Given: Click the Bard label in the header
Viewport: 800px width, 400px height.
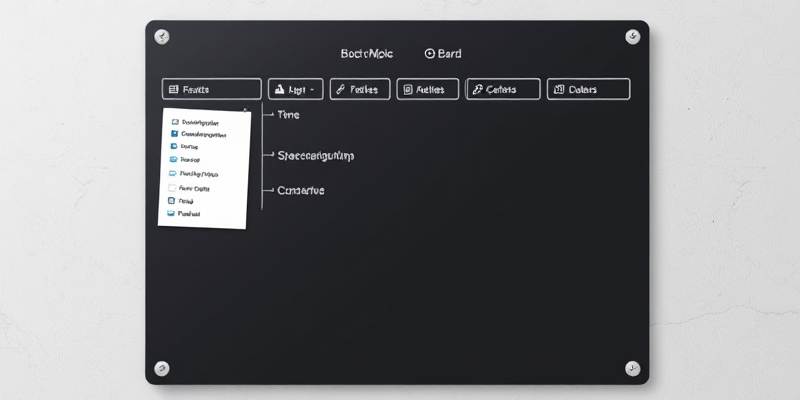Looking at the screenshot, I should [450, 54].
